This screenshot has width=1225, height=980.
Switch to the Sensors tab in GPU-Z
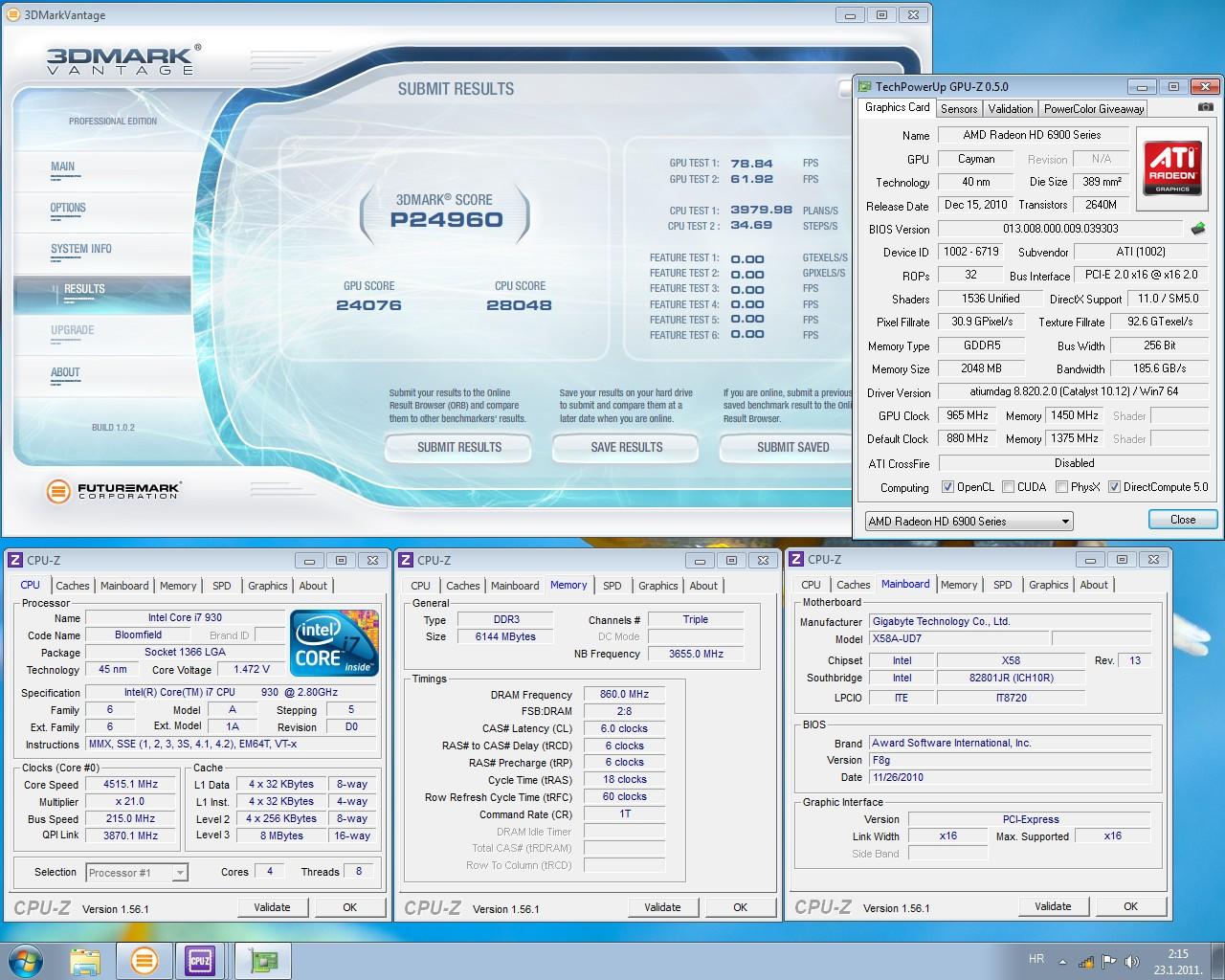(959, 109)
